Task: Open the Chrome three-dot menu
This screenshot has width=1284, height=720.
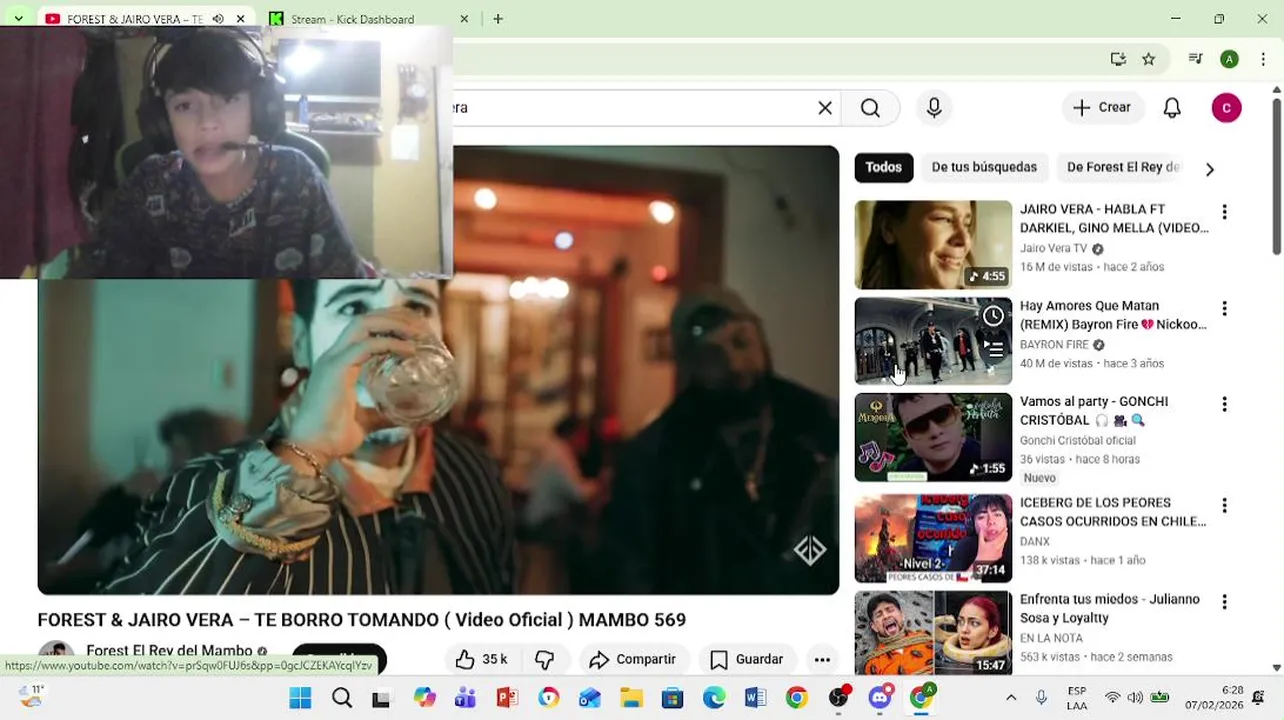Action: (1263, 59)
